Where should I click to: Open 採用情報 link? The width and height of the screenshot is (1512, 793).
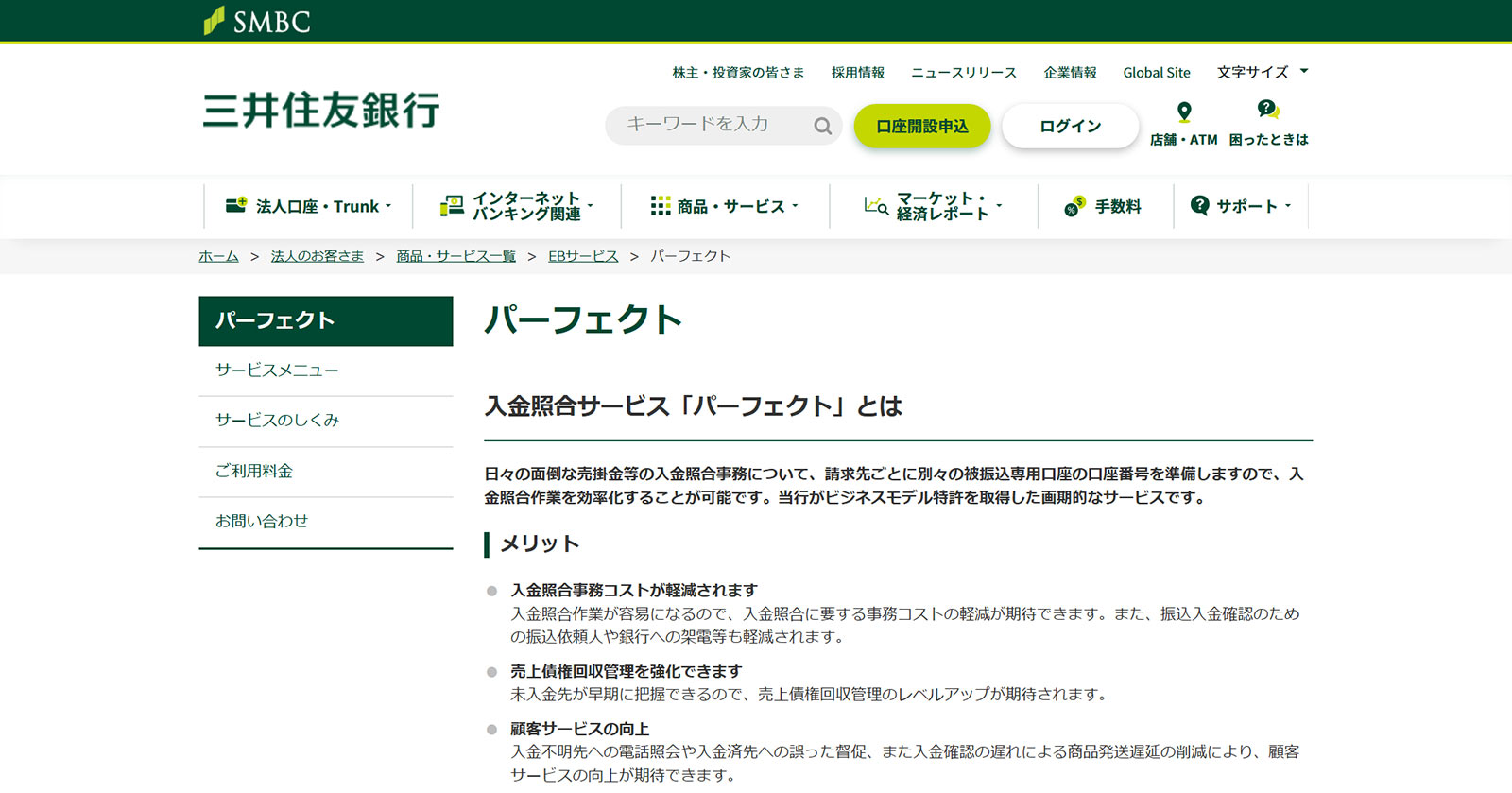pos(858,73)
